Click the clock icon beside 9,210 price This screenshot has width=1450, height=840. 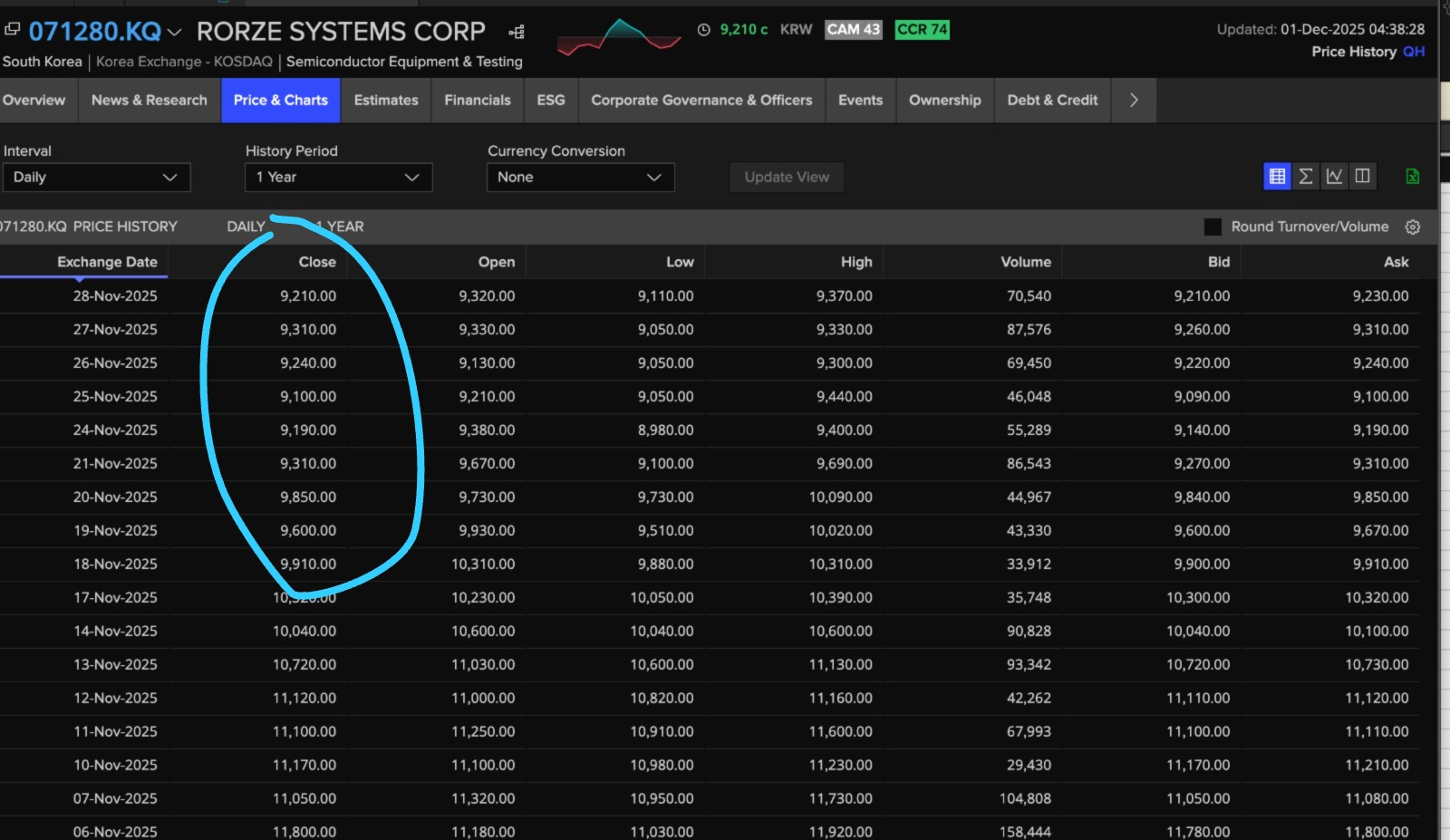pos(704,30)
